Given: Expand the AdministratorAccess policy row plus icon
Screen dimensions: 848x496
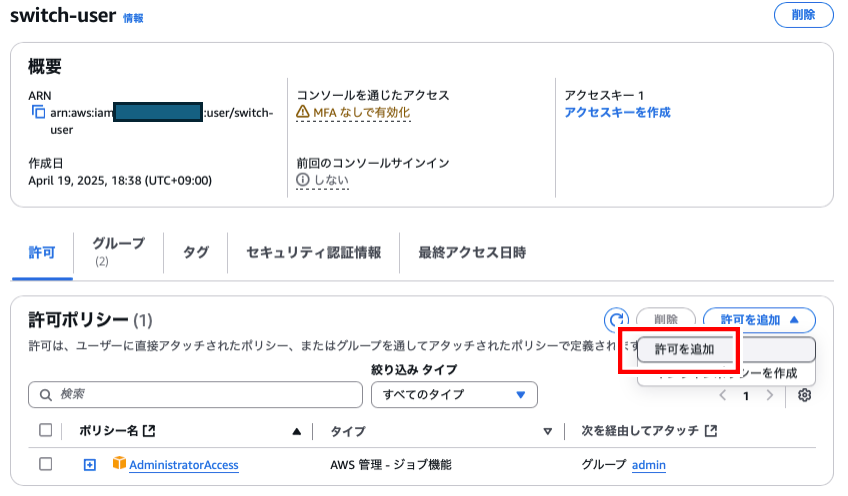Looking at the screenshot, I should click(x=90, y=464).
